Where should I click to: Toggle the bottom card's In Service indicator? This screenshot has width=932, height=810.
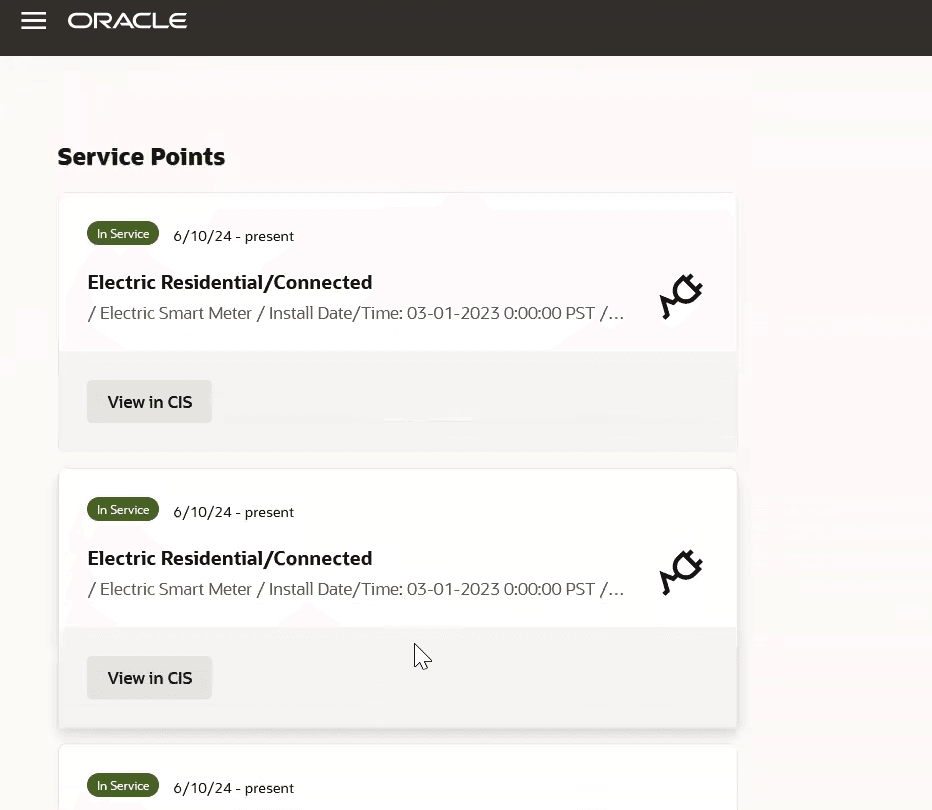click(122, 785)
